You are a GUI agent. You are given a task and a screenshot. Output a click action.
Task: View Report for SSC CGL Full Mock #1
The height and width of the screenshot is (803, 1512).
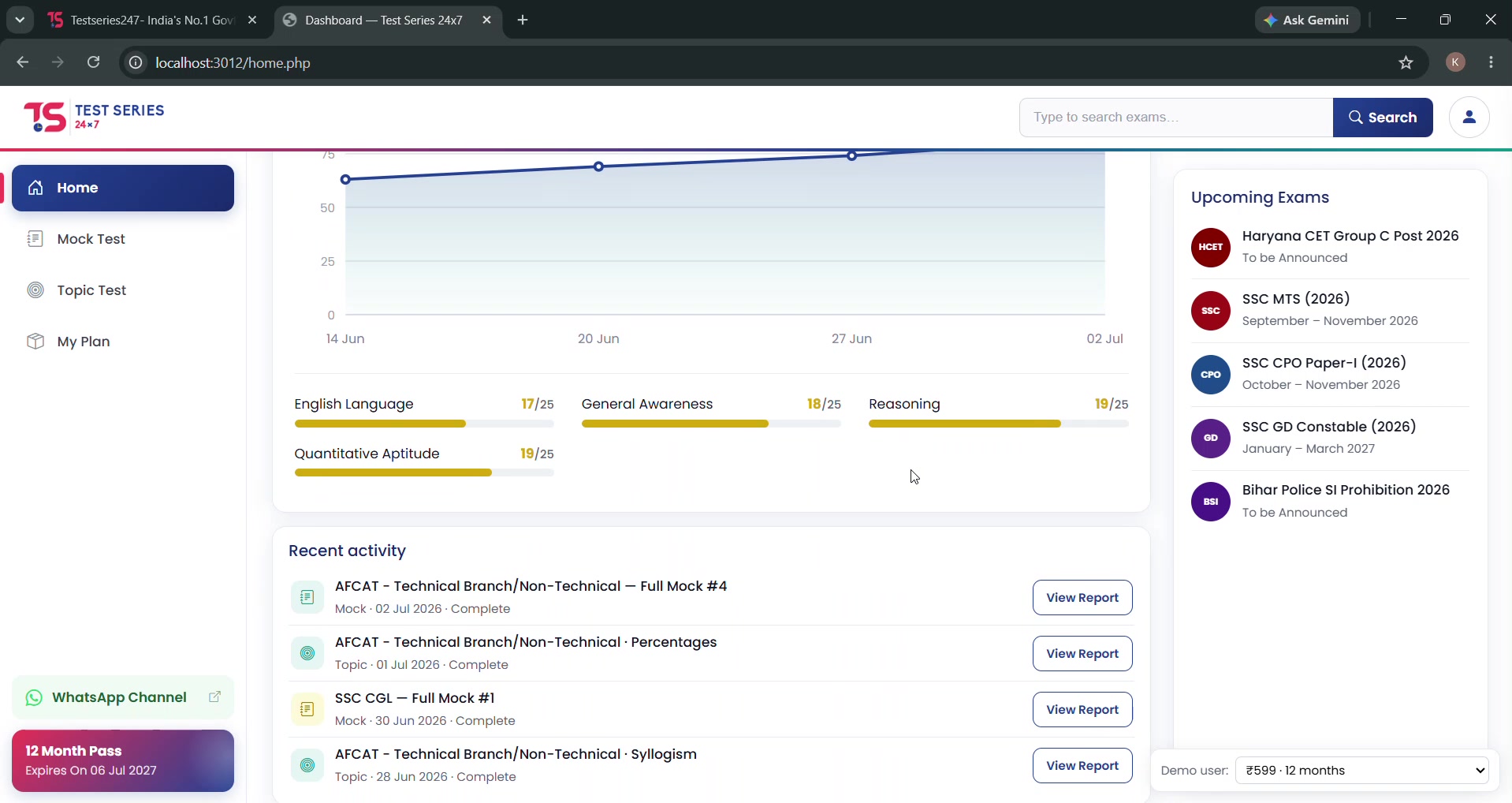pos(1082,709)
